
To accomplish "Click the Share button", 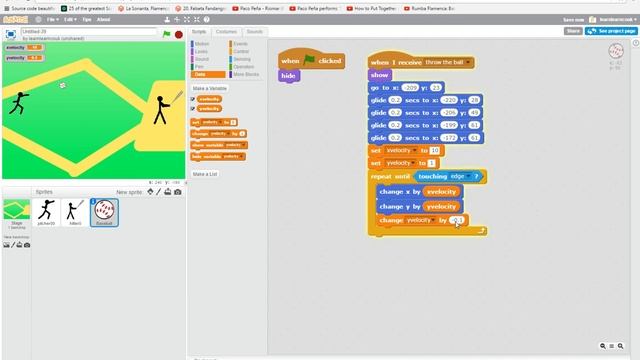I will [x=573, y=31].
